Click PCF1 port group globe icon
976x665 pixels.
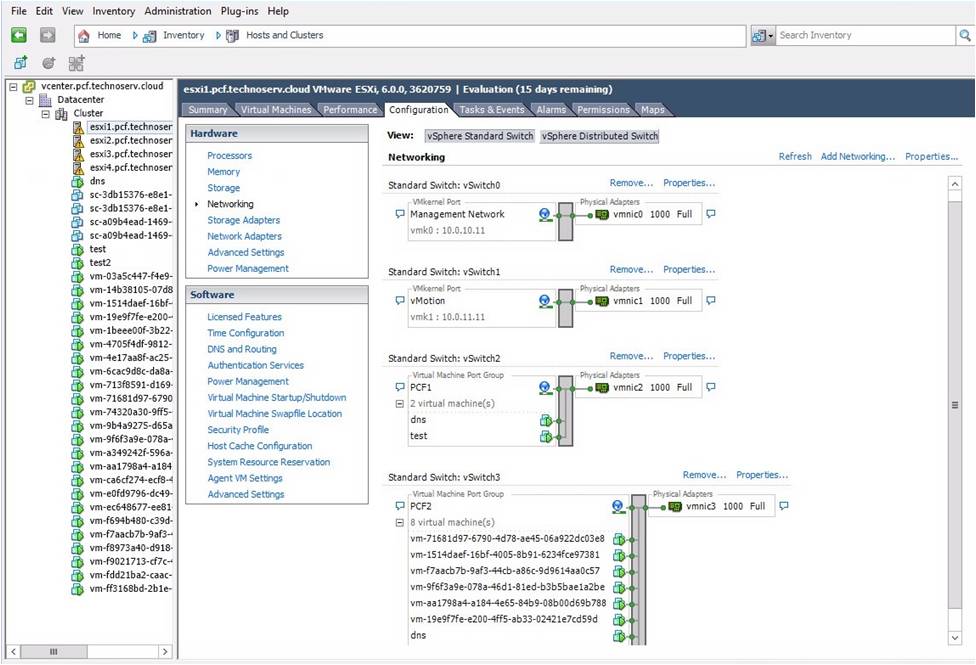pyautogui.click(x=545, y=388)
